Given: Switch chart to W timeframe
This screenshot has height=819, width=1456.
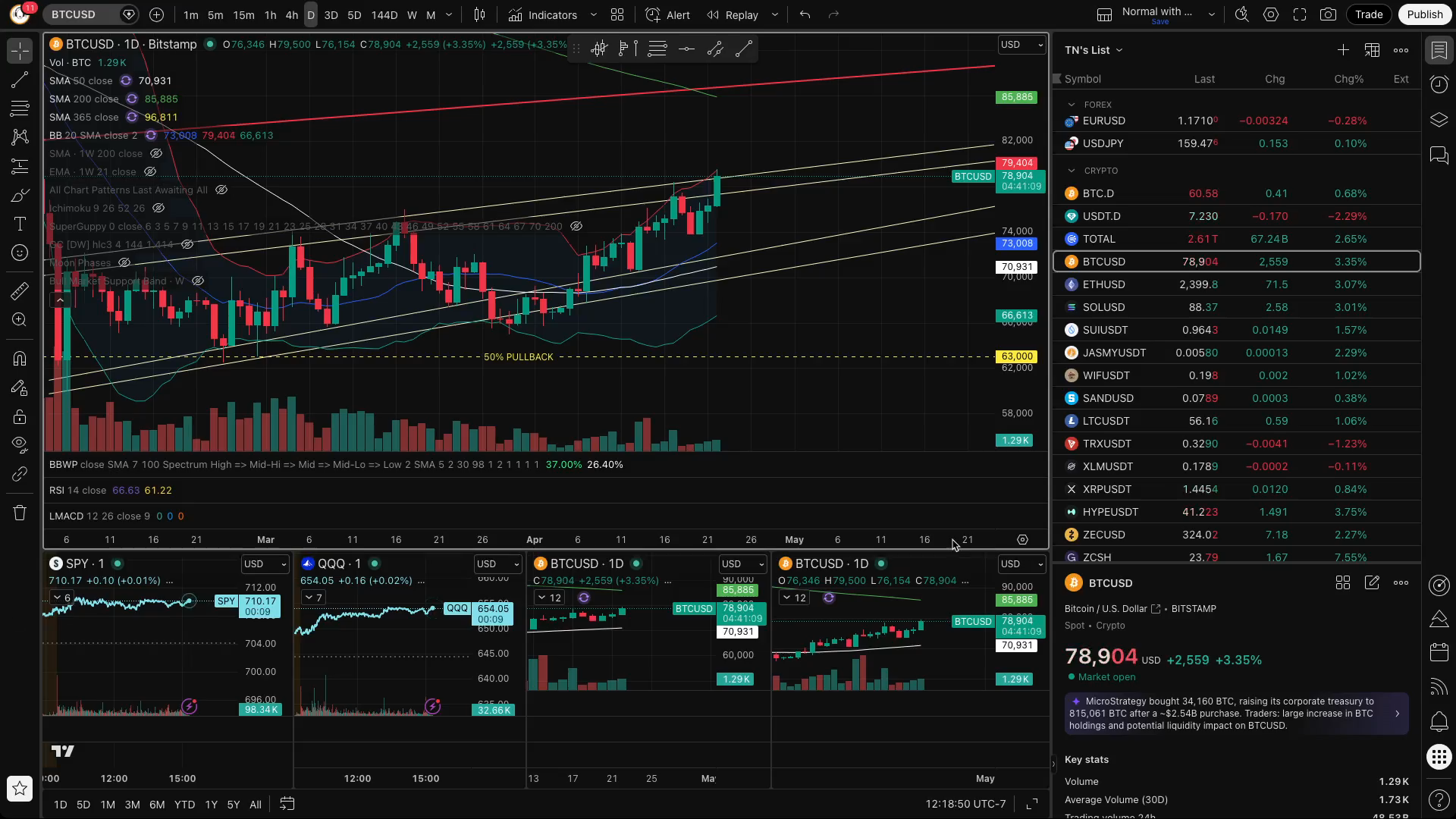Looking at the screenshot, I should [x=412, y=14].
